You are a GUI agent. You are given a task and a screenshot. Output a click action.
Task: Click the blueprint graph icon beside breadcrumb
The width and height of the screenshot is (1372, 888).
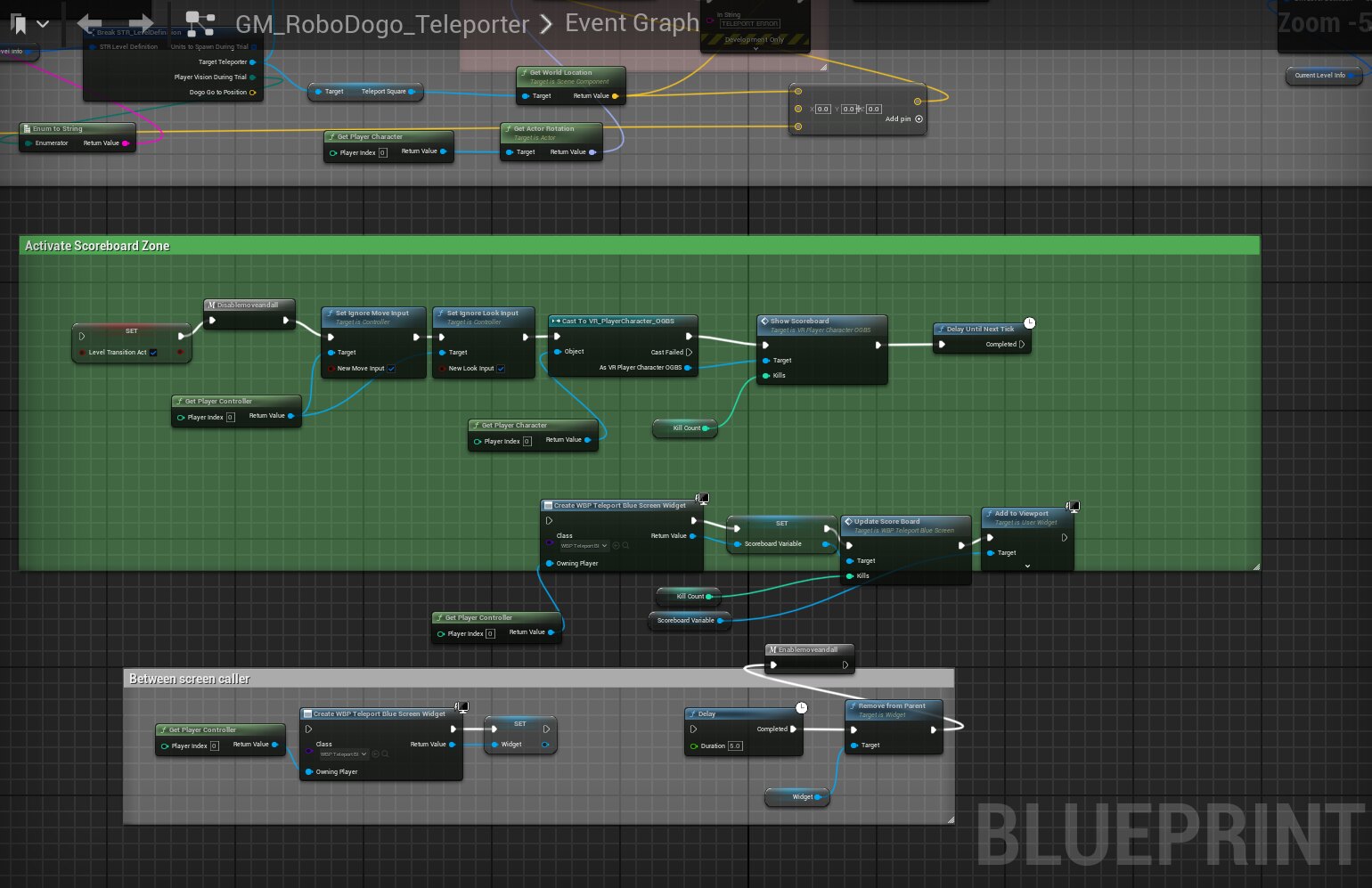point(200,24)
